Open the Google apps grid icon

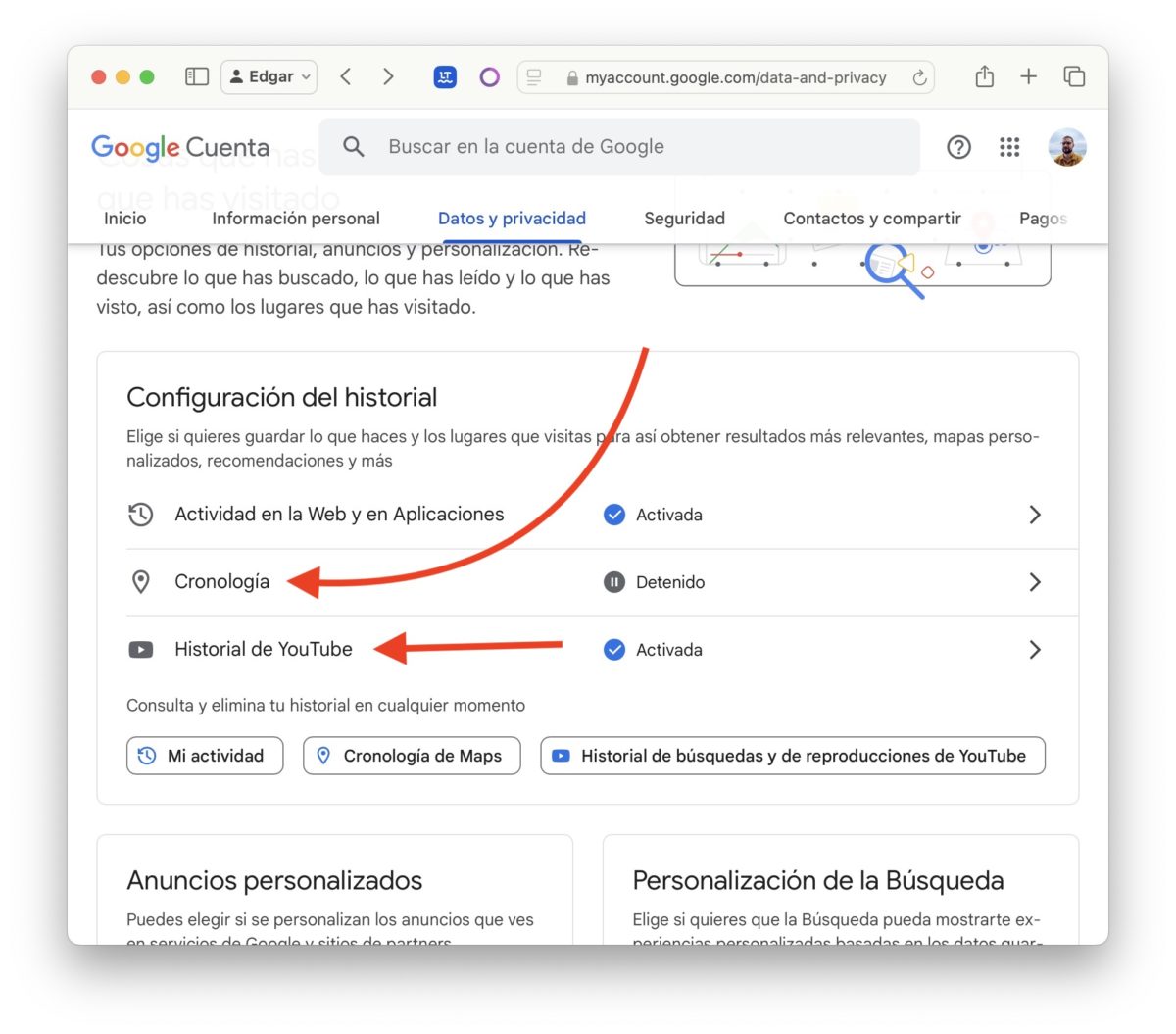click(x=1009, y=147)
